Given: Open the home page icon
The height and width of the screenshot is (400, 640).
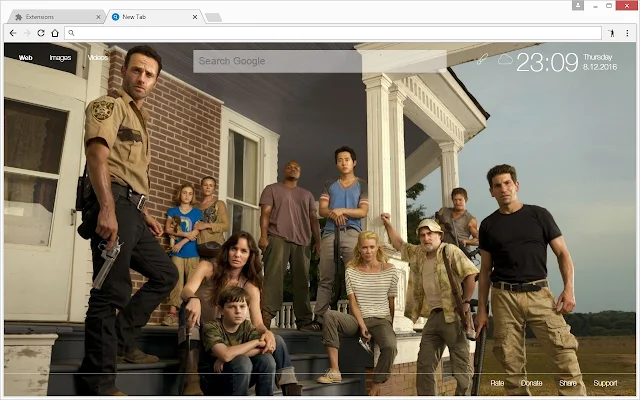Looking at the screenshot, I should click(55, 33).
